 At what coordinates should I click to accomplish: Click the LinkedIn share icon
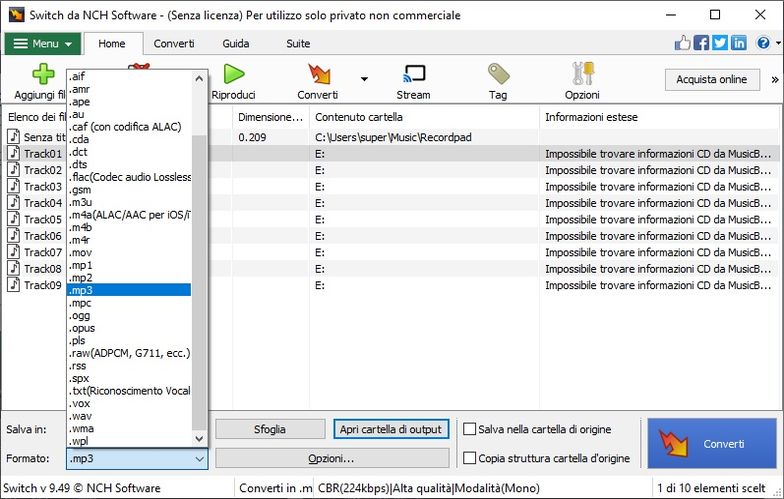[738, 43]
